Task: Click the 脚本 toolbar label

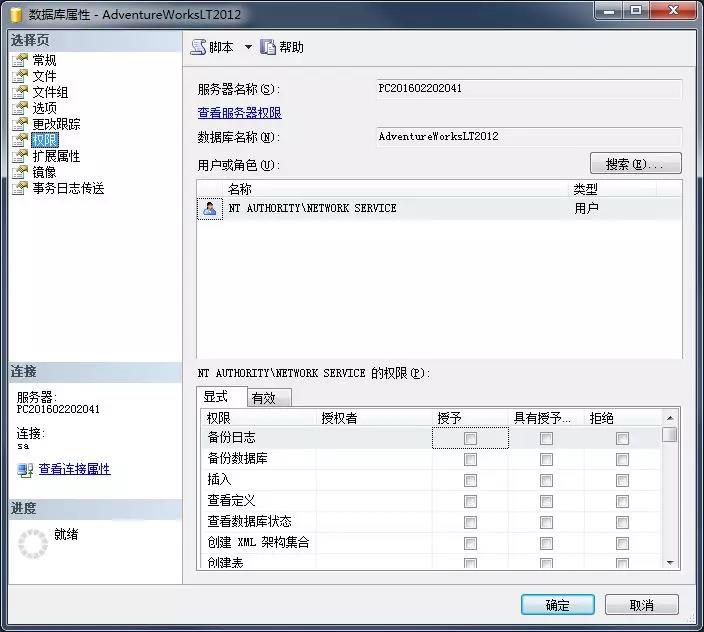Action: pos(221,47)
